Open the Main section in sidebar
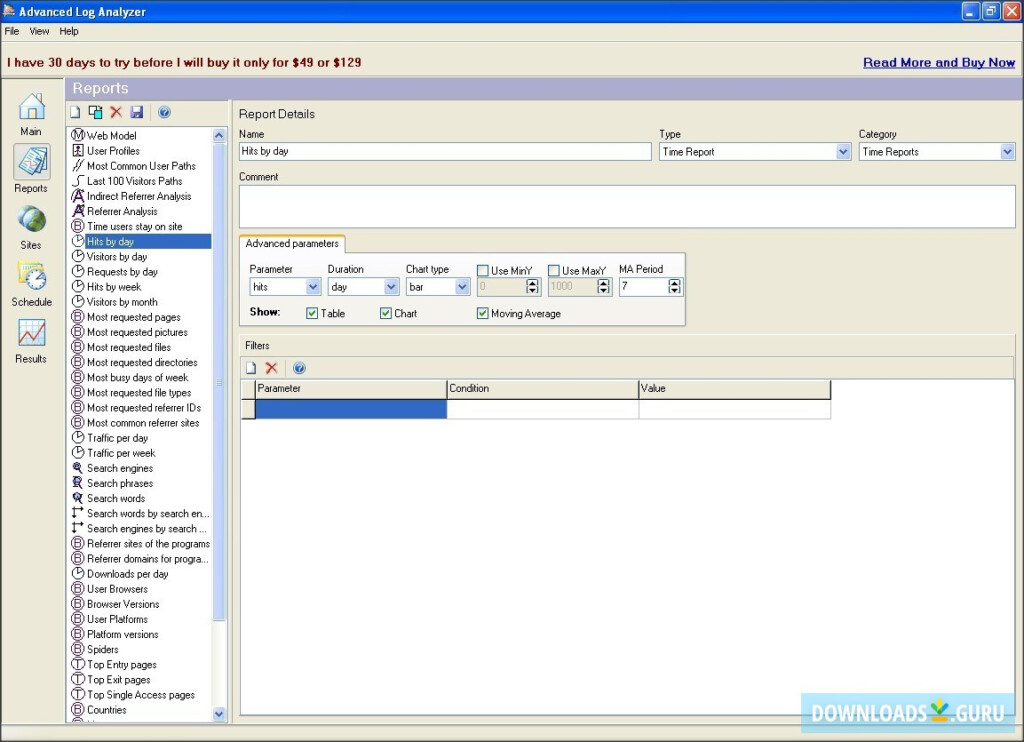This screenshot has height=742, width=1024. click(31, 114)
